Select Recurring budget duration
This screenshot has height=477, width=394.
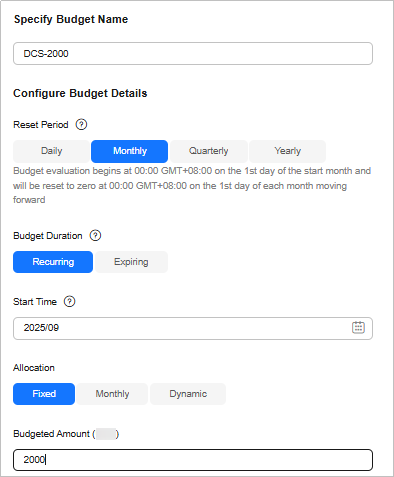[x=53, y=262]
